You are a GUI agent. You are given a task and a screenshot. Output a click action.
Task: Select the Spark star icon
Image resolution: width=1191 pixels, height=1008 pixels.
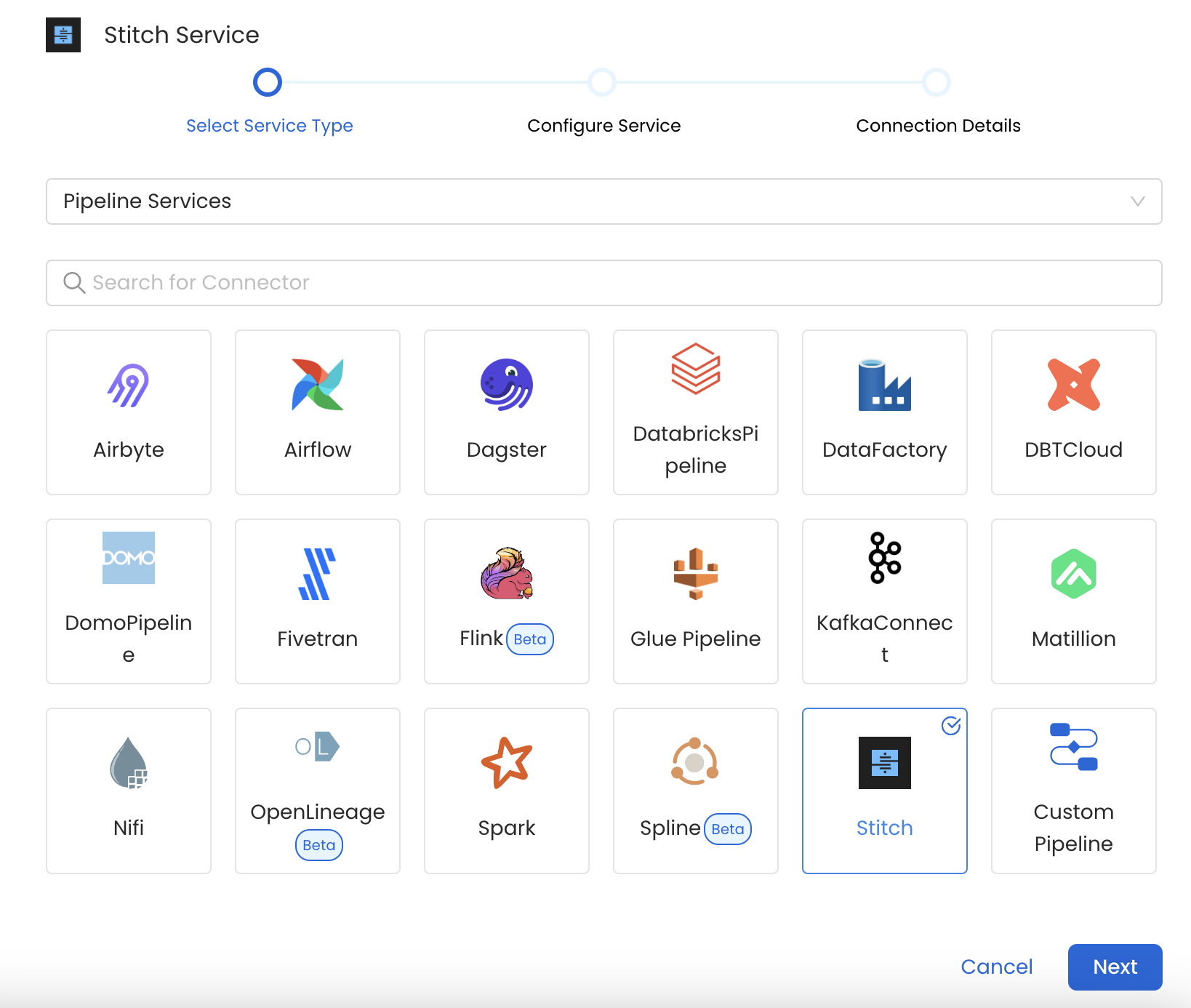tap(506, 763)
